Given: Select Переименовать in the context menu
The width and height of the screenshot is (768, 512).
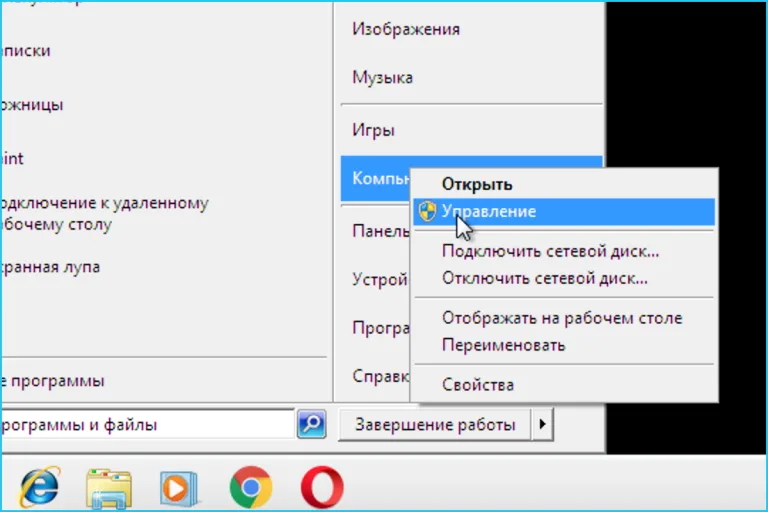Looking at the screenshot, I should coord(564,345).
